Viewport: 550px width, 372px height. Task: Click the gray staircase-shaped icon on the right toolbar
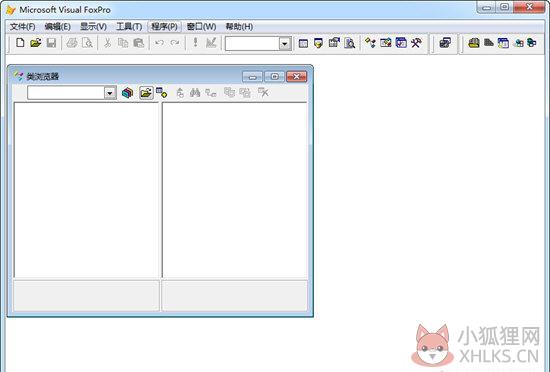pos(489,43)
